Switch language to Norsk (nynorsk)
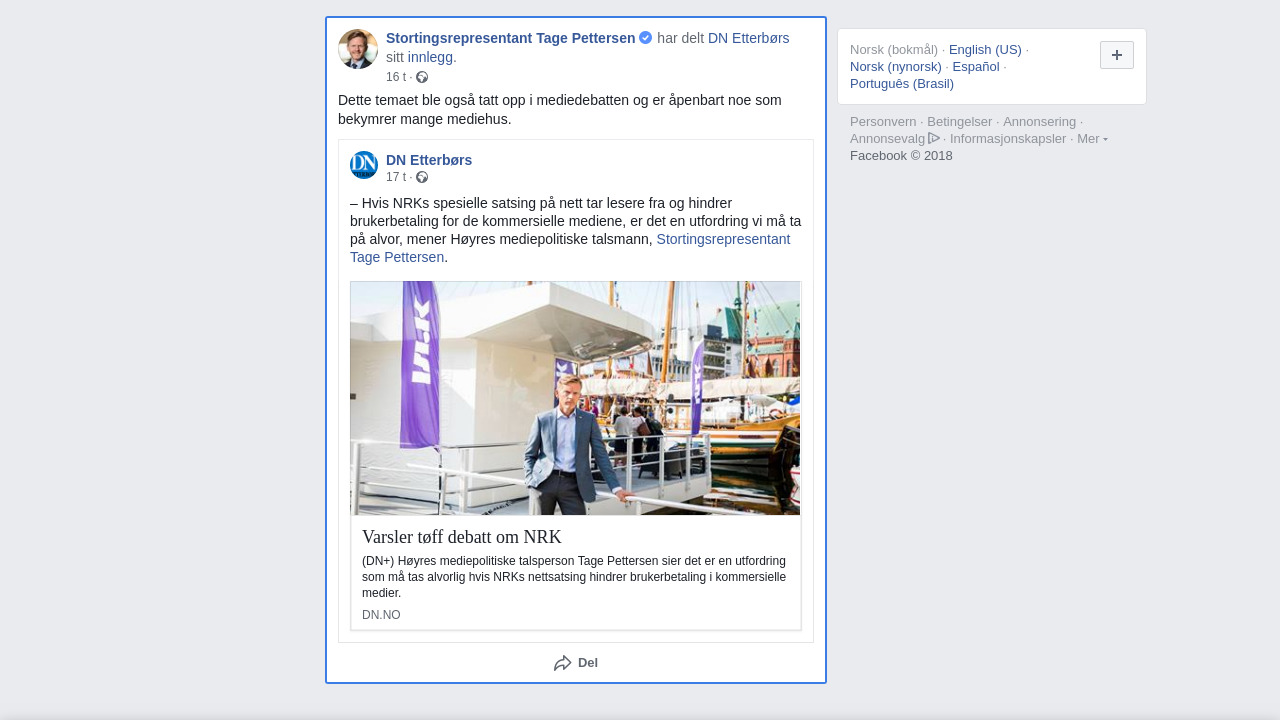Image resolution: width=1280 pixels, height=720 pixels. [x=896, y=67]
